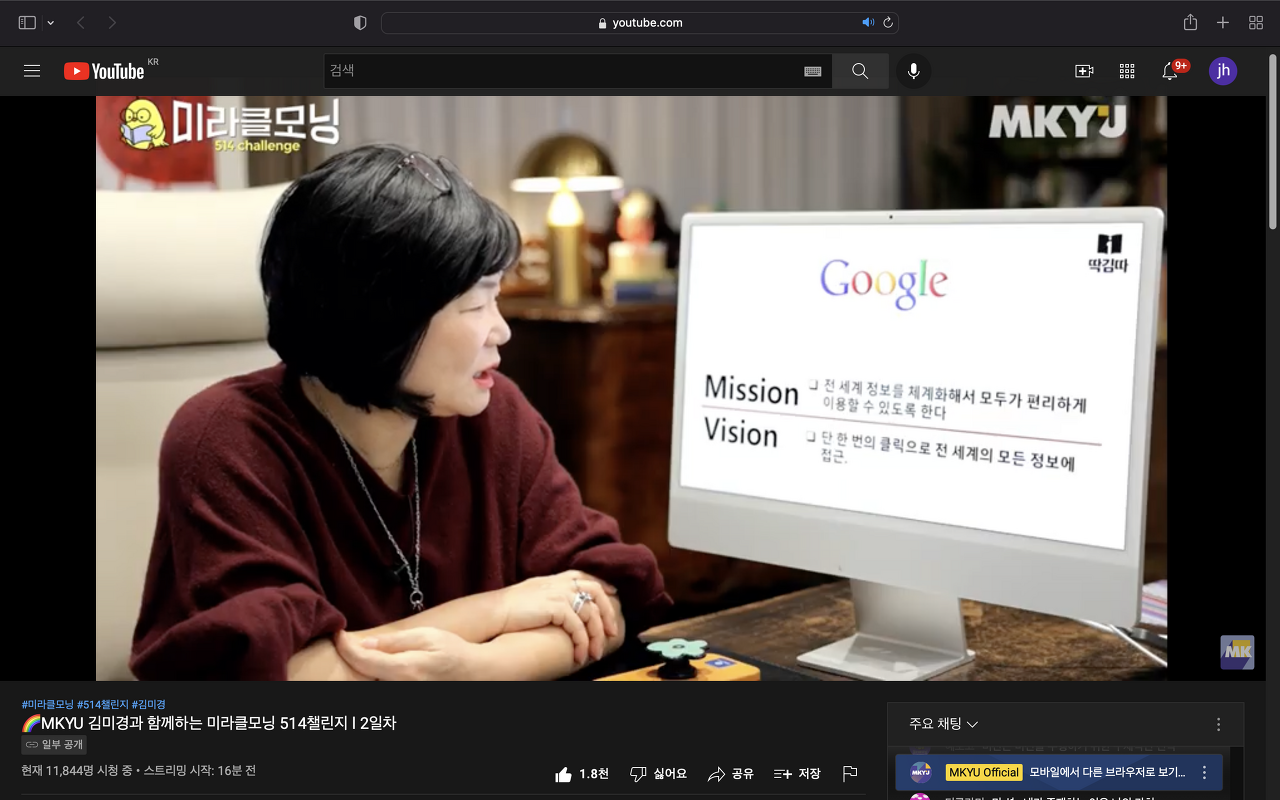
Task: Expand the 주요 채팅 dropdown
Action: pyautogui.click(x=943, y=724)
